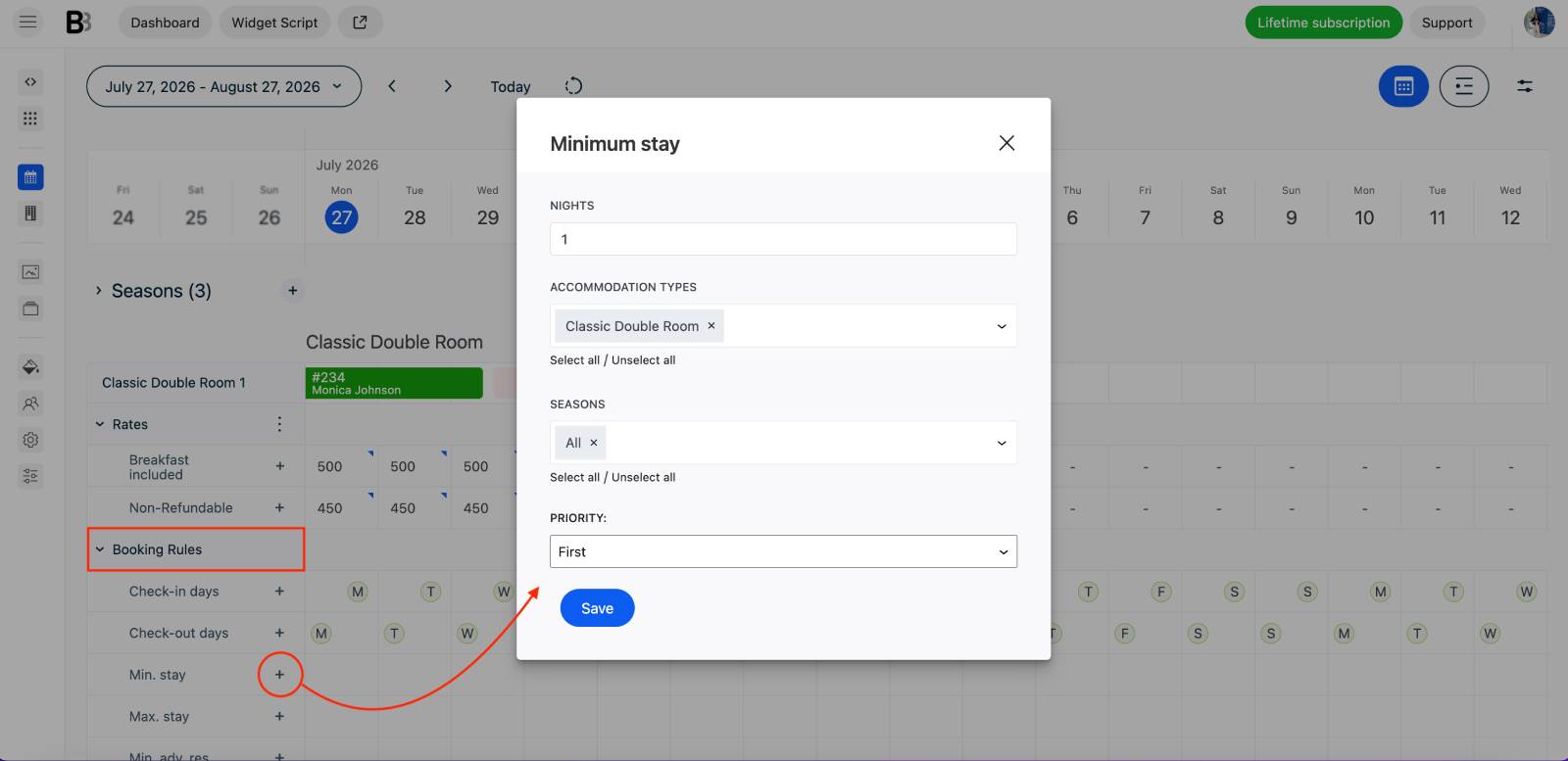Go to next date range
The image size is (1568, 761).
(x=448, y=86)
